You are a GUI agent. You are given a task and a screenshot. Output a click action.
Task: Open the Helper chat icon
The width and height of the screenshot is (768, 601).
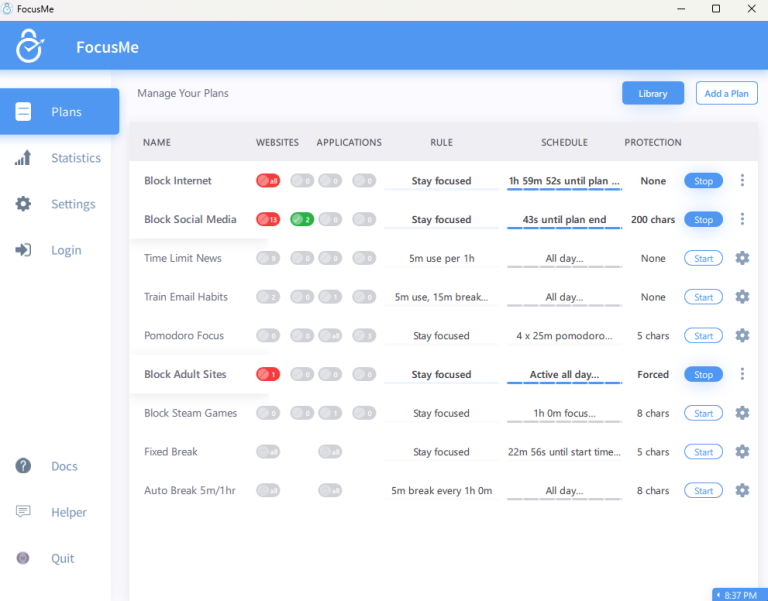pos(23,512)
